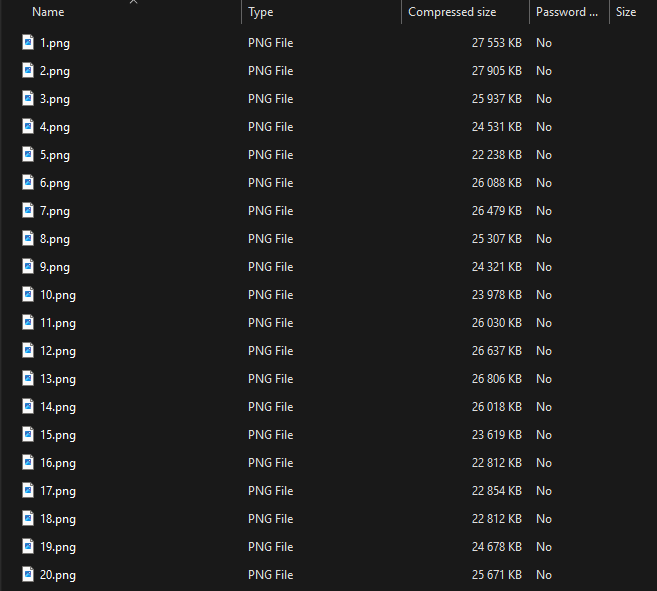Select the 17.png file name

[x=58, y=491]
